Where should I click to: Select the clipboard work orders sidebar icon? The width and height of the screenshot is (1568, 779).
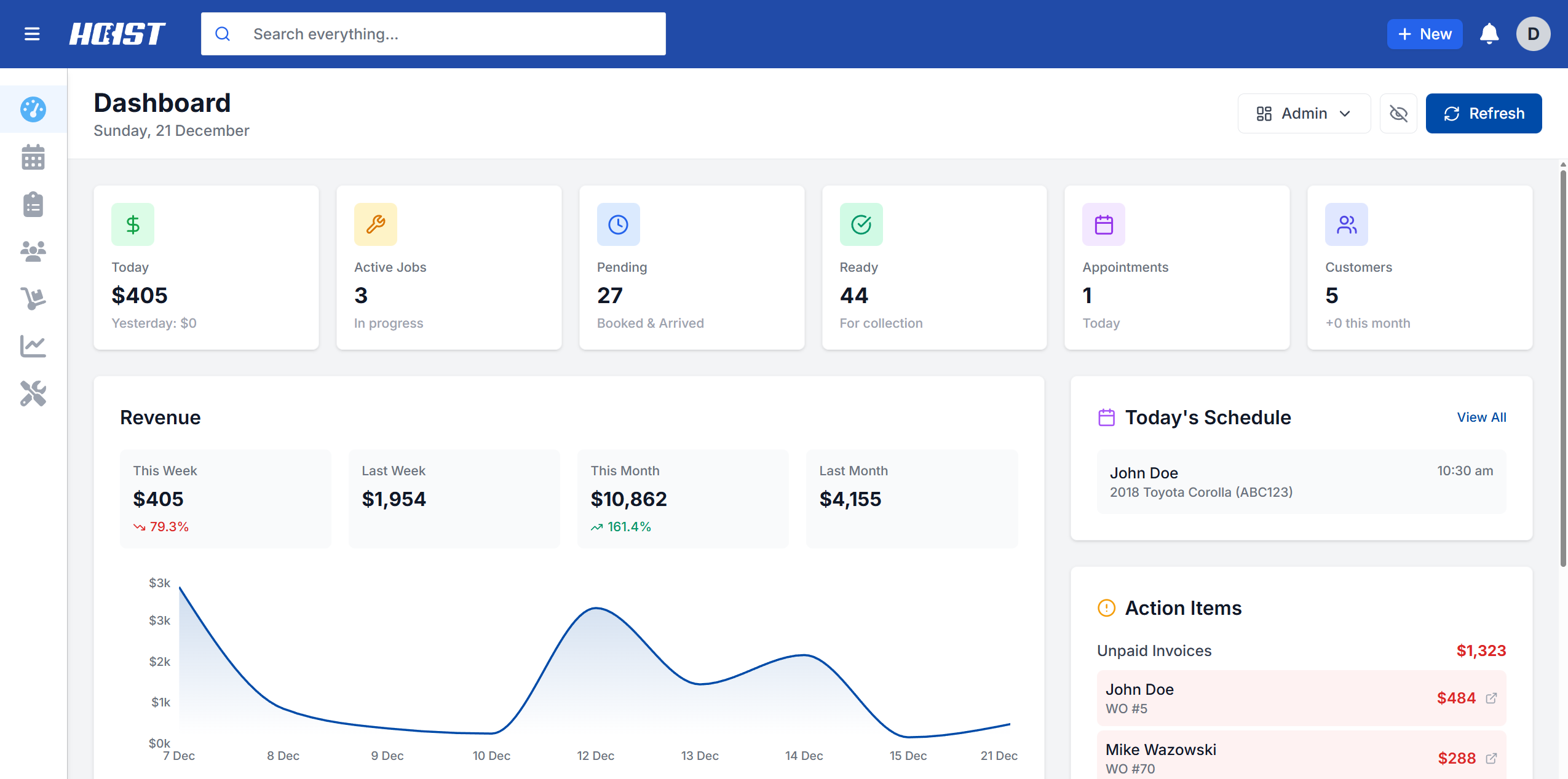tap(33, 204)
